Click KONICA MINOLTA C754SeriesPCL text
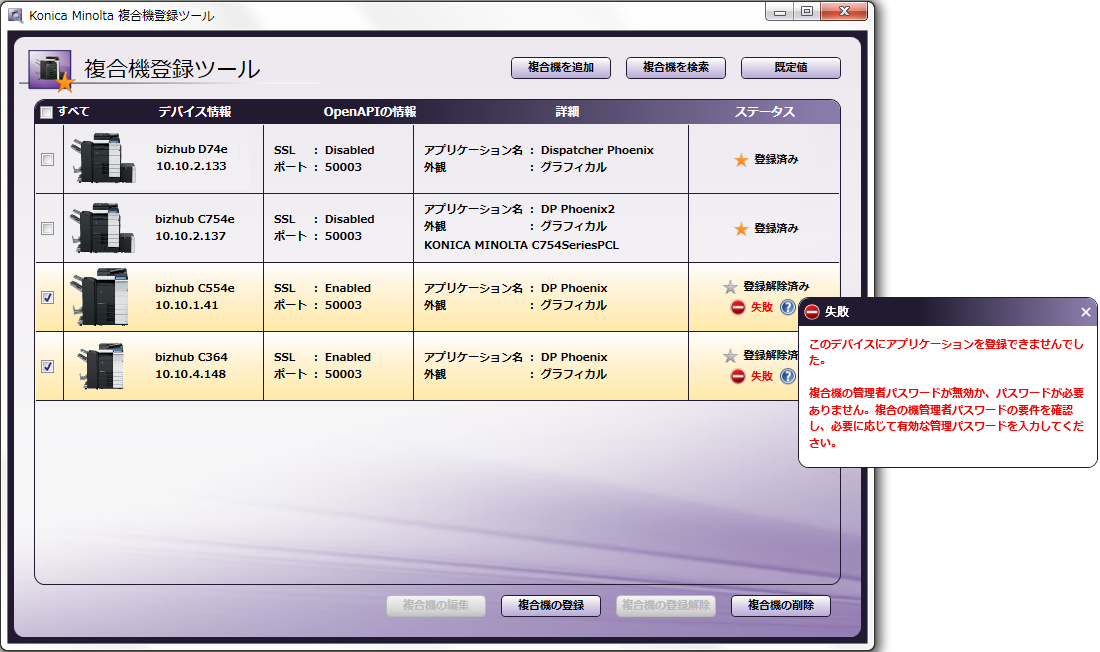Viewport: 1100px width, 652px height. [521, 245]
